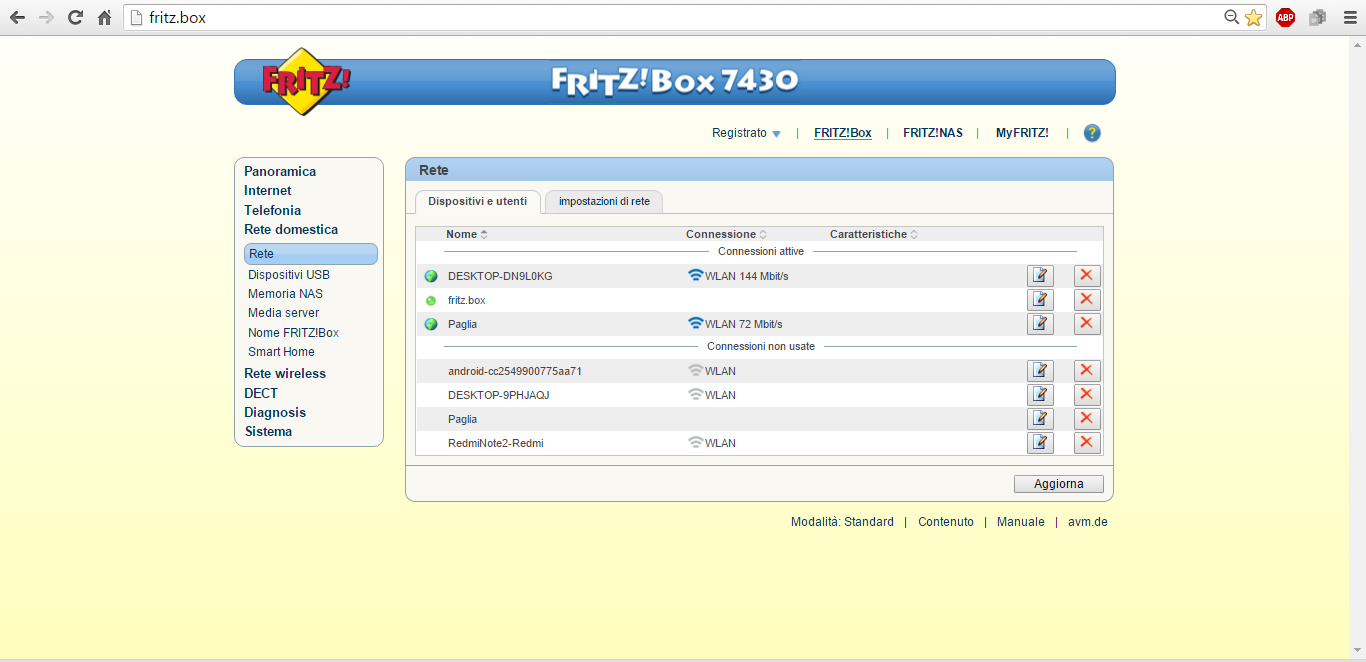Click the edit icon for DESKTOP-DN9L0KG
This screenshot has height=662, width=1366.
1040,276
